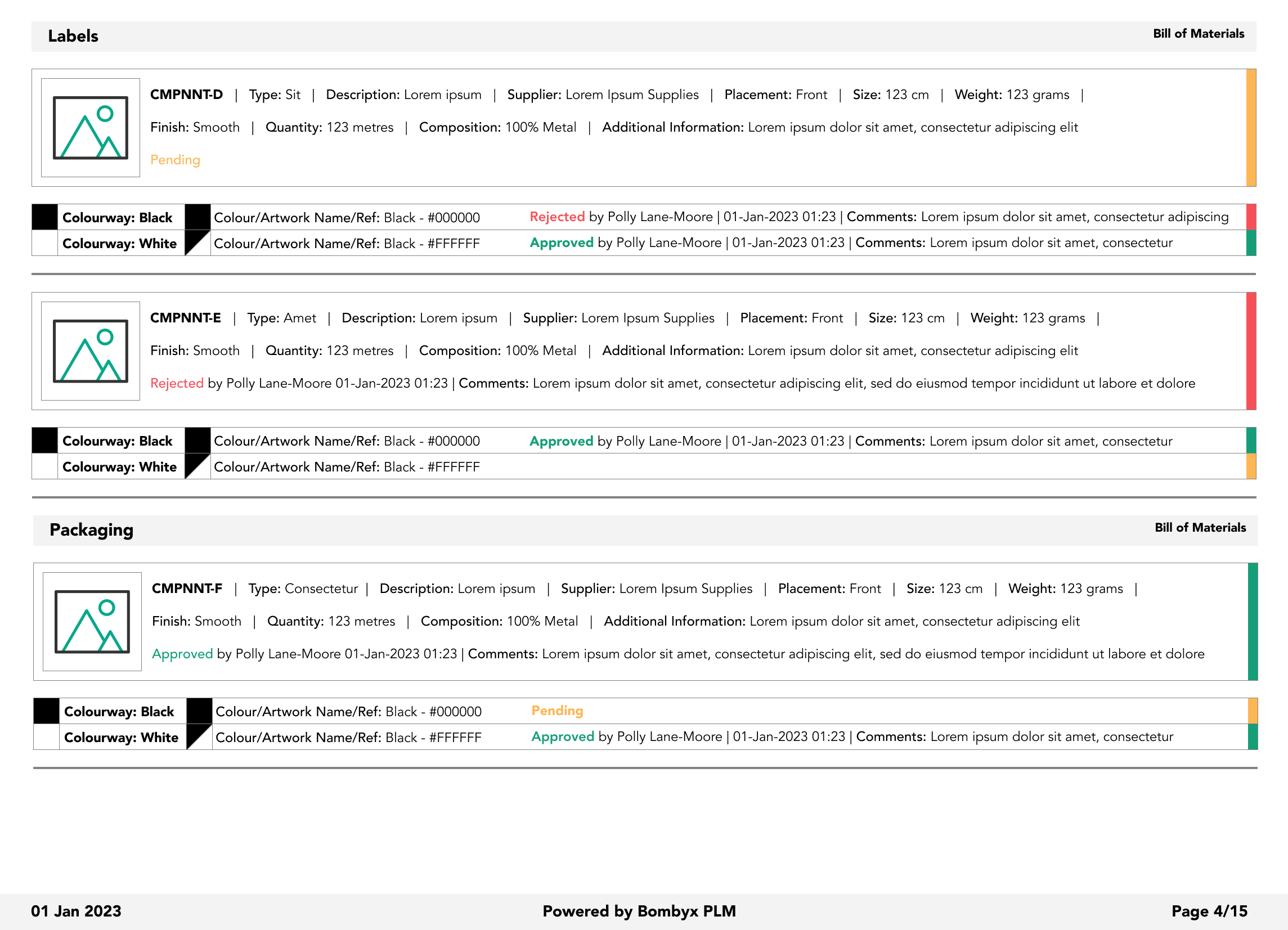This screenshot has height=930, width=1288.
Task: Click Colourway: White label under CMPNNT-E
Action: [119, 467]
